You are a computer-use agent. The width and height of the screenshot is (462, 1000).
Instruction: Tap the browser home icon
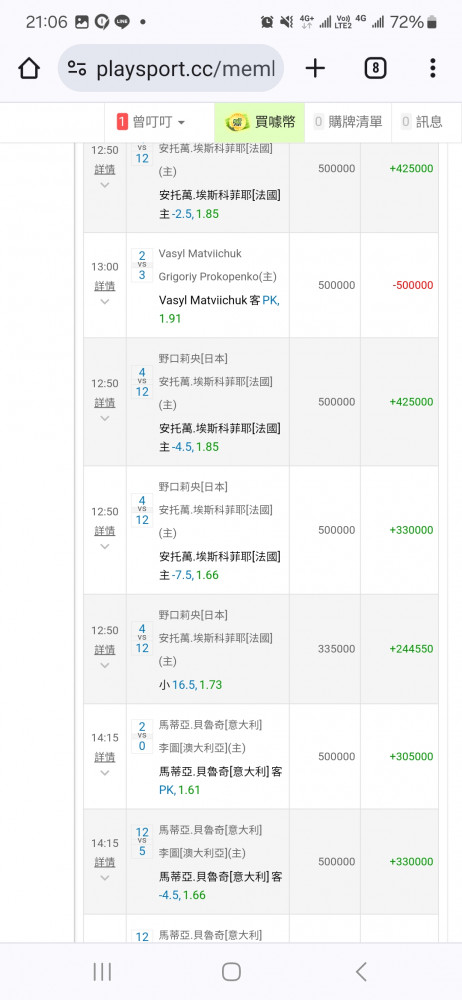[x=29, y=68]
